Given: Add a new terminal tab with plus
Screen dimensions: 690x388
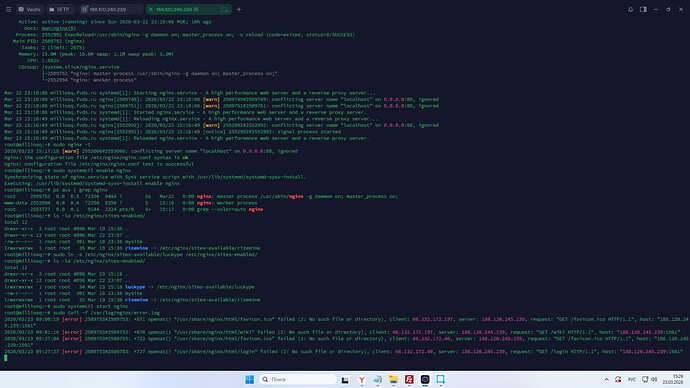Looking at the screenshot, I should coord(239,9).
